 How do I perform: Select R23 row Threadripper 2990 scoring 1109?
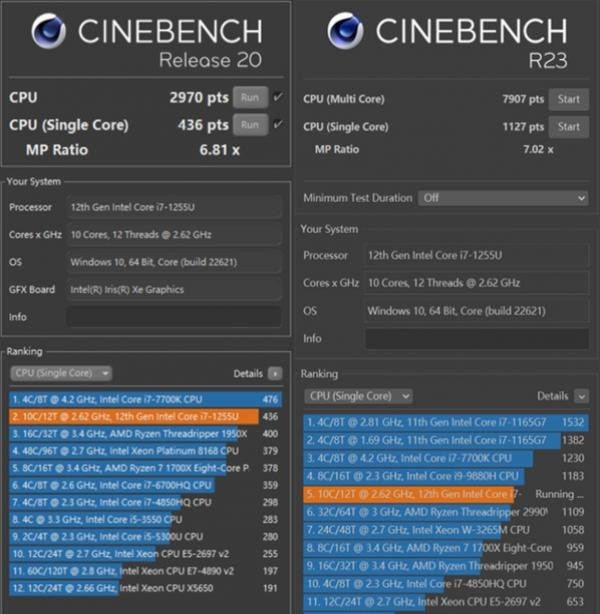click(446, 512)
